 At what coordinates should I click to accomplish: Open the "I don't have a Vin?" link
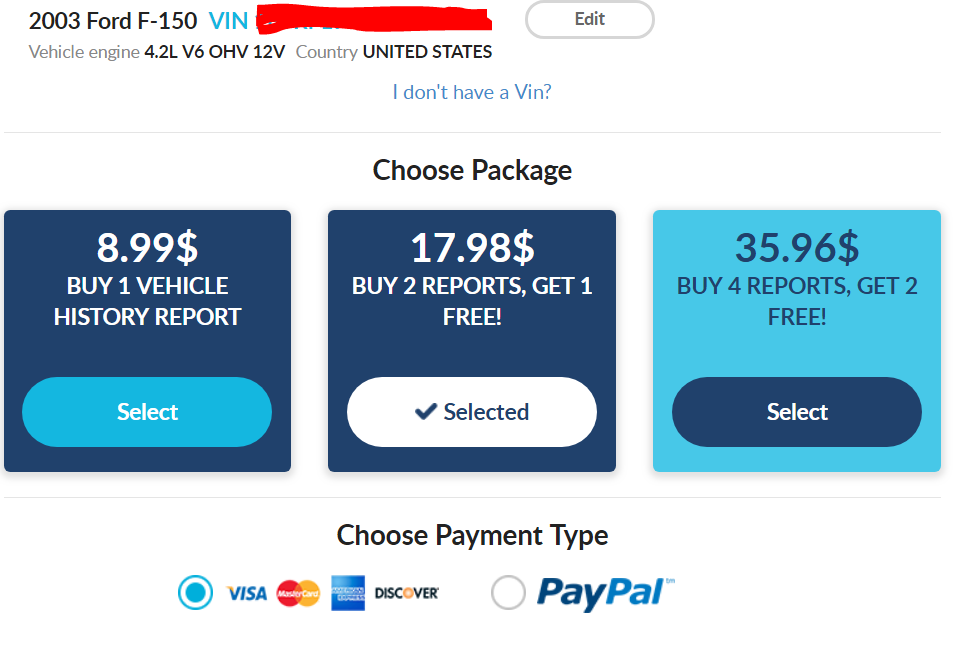click(472, 92)
